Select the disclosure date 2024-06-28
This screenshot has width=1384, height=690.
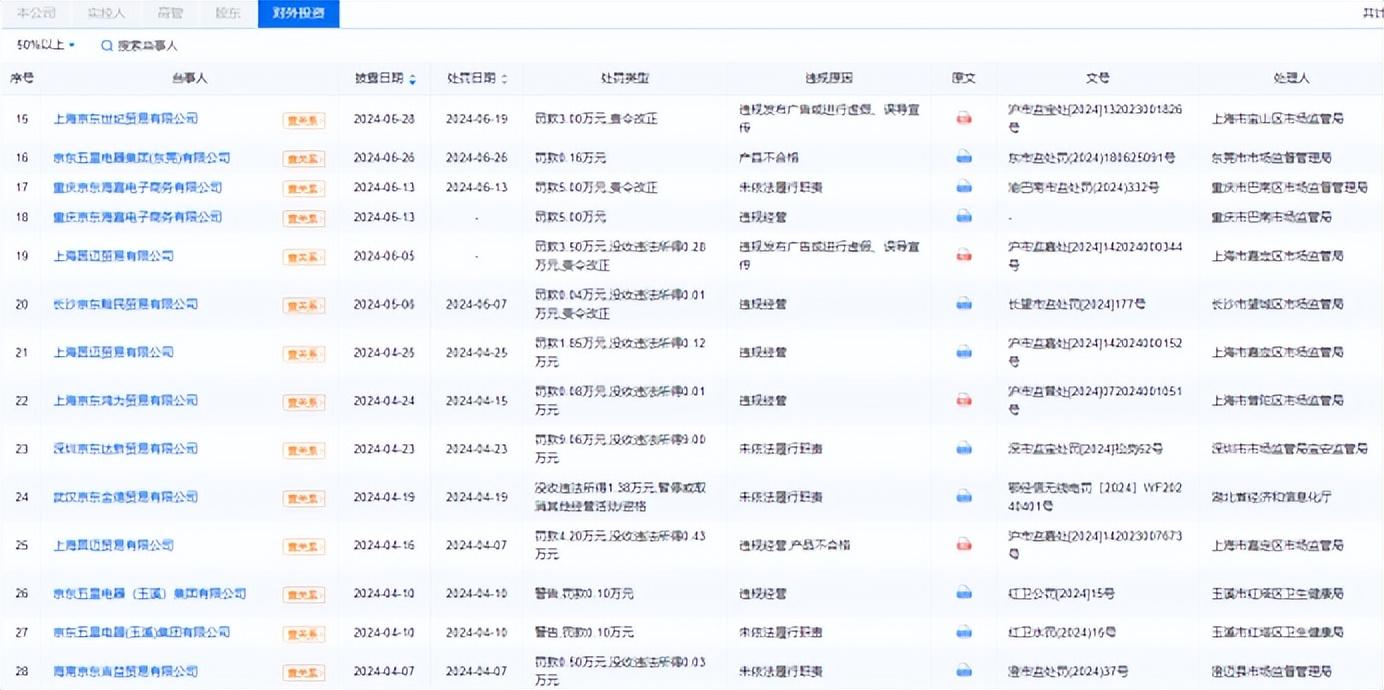click(384, 118)
